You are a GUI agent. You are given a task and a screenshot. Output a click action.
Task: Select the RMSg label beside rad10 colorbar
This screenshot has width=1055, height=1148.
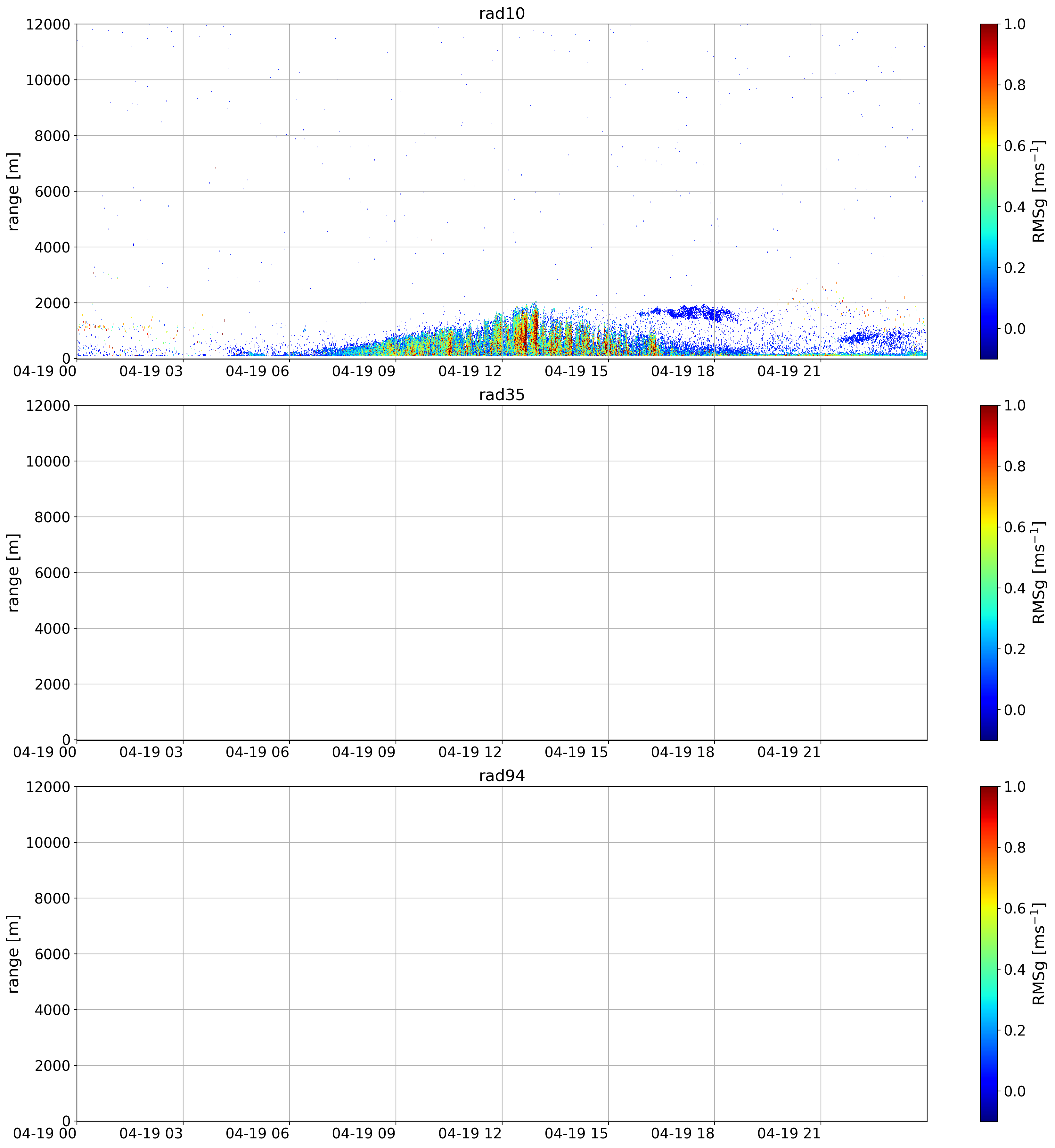1039,191
